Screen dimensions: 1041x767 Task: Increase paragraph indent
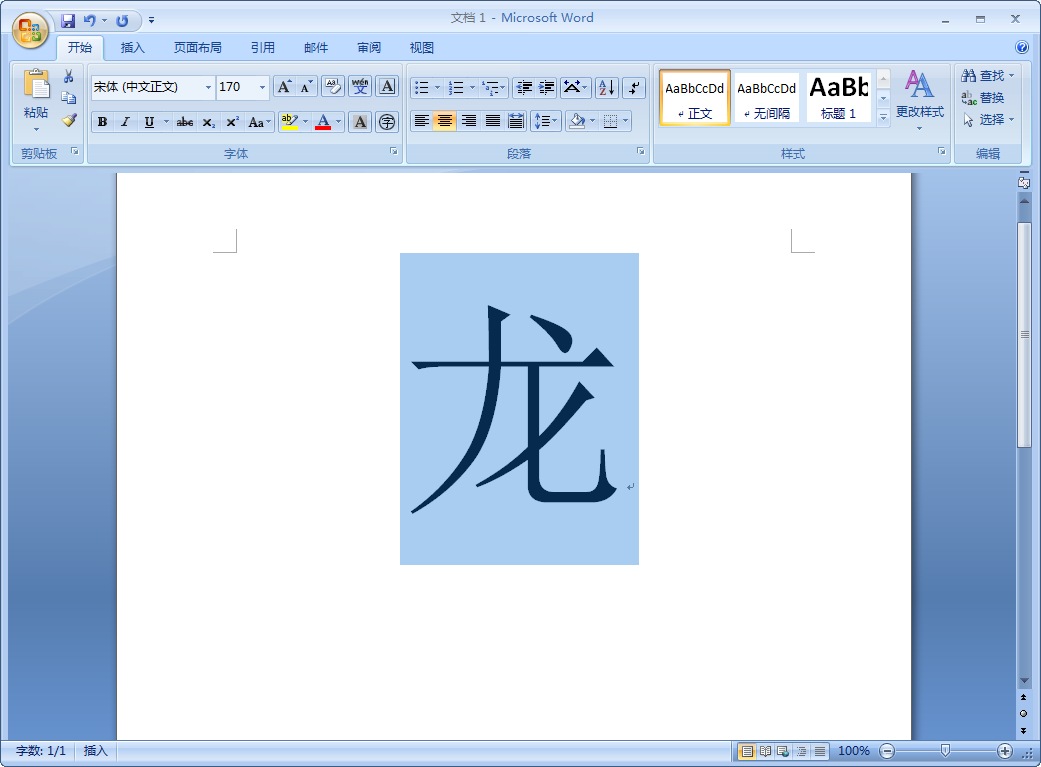pyautogui.click(x=546, y=88)
